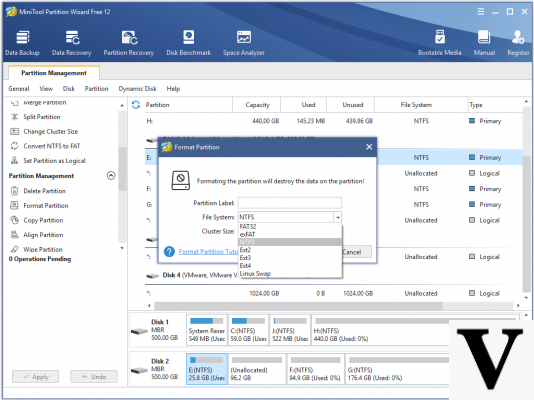
Task: Open the Format Partition Tutorial link
Action: tap(208, 252)
